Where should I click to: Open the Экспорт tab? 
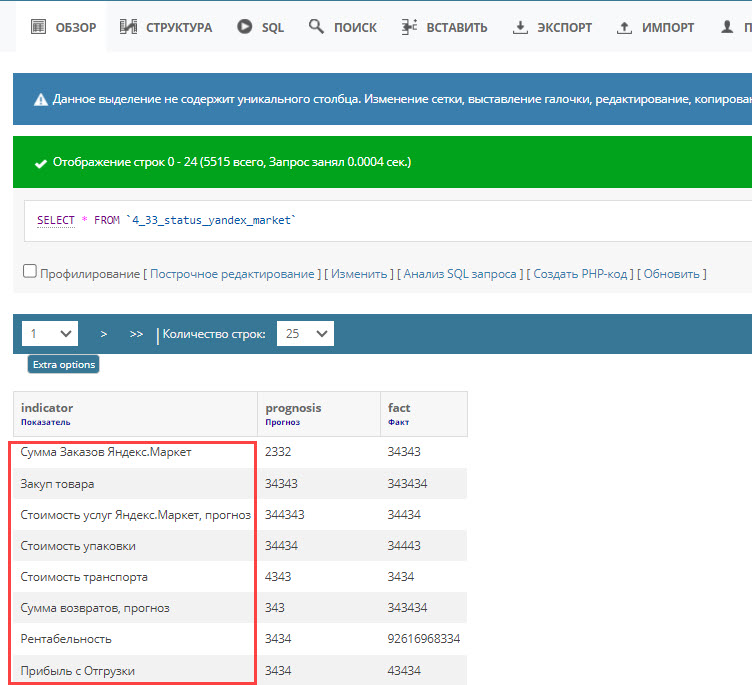552,27
